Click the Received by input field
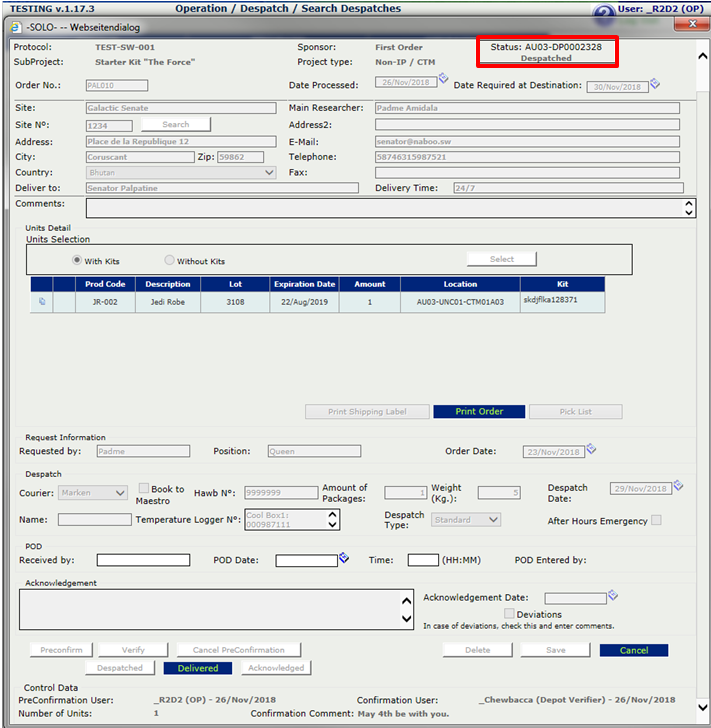This screenshot has height=728, width=711. point(143,560)
